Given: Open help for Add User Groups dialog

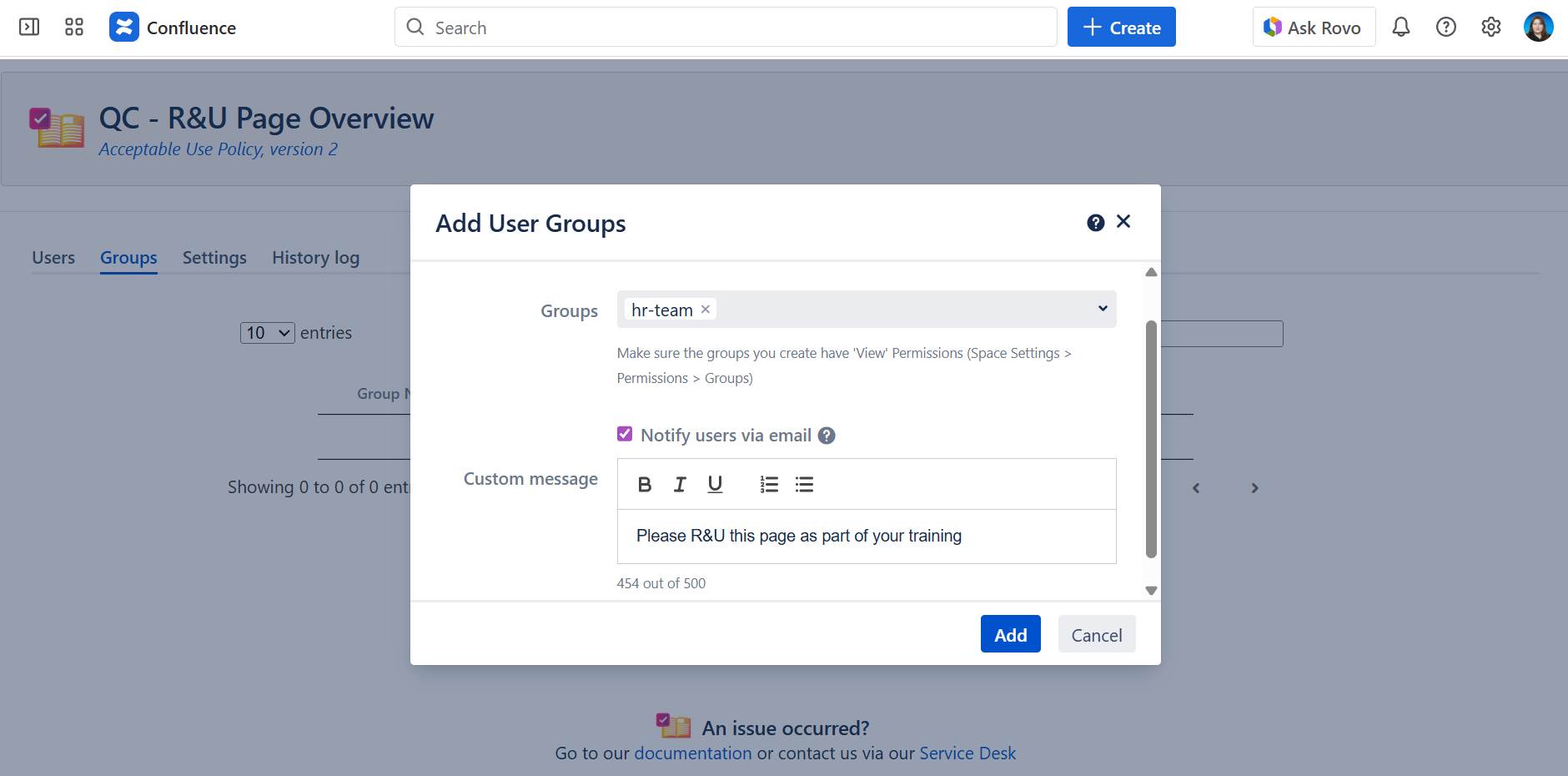Looking at the screenshot, I should tap(1095, 223).
